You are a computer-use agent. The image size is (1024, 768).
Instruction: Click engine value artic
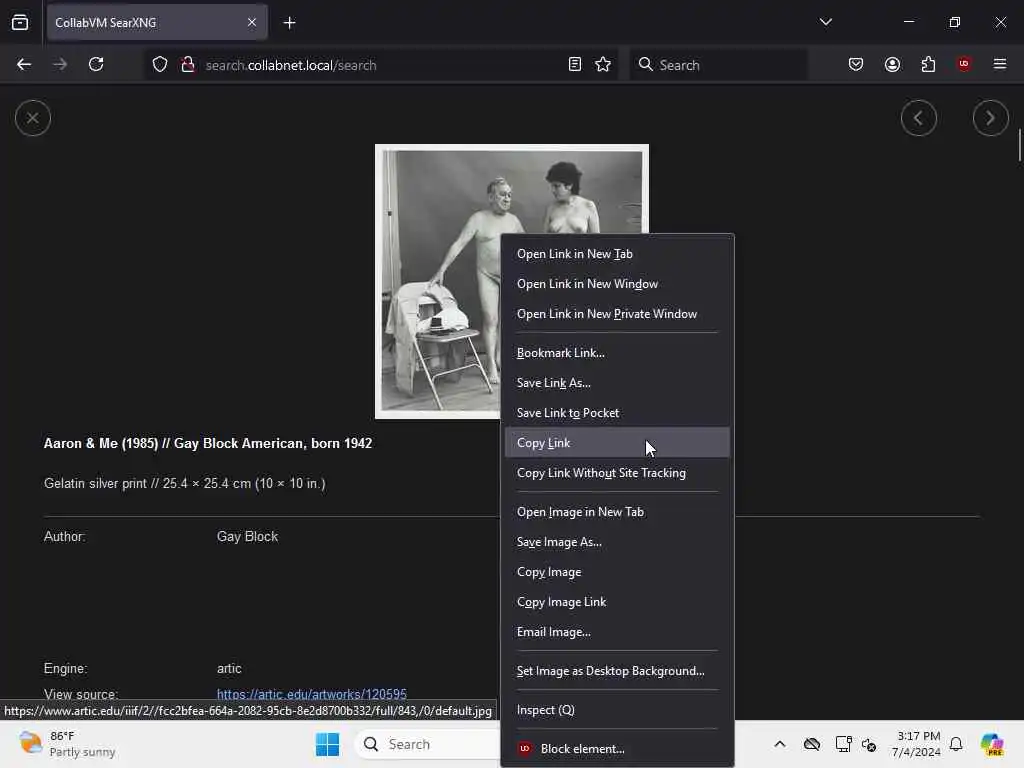(229, 669)
